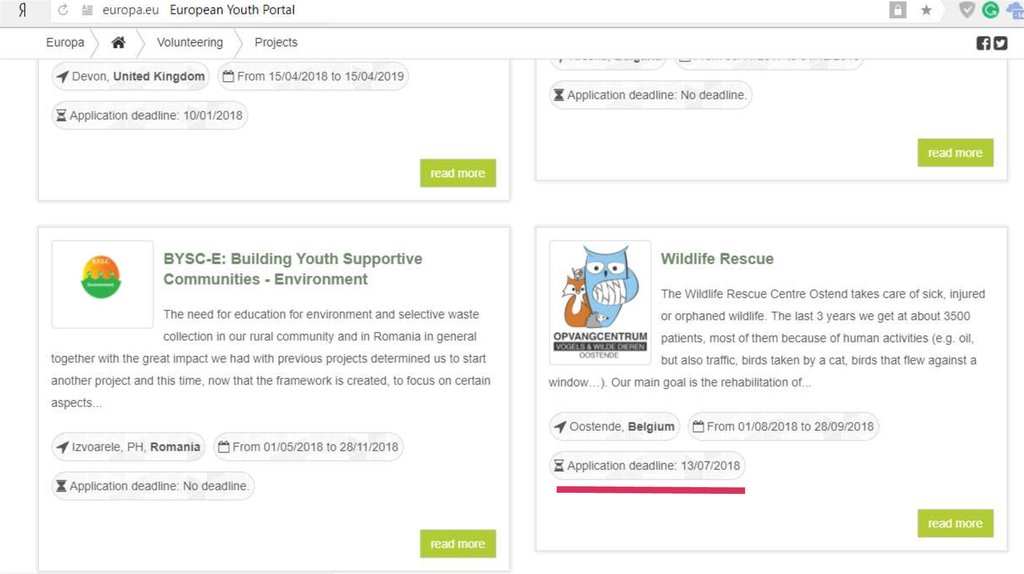Click the Wildlife Rescue description paragraph
Screen dimensions: 1024x574
tap(767, 338)
